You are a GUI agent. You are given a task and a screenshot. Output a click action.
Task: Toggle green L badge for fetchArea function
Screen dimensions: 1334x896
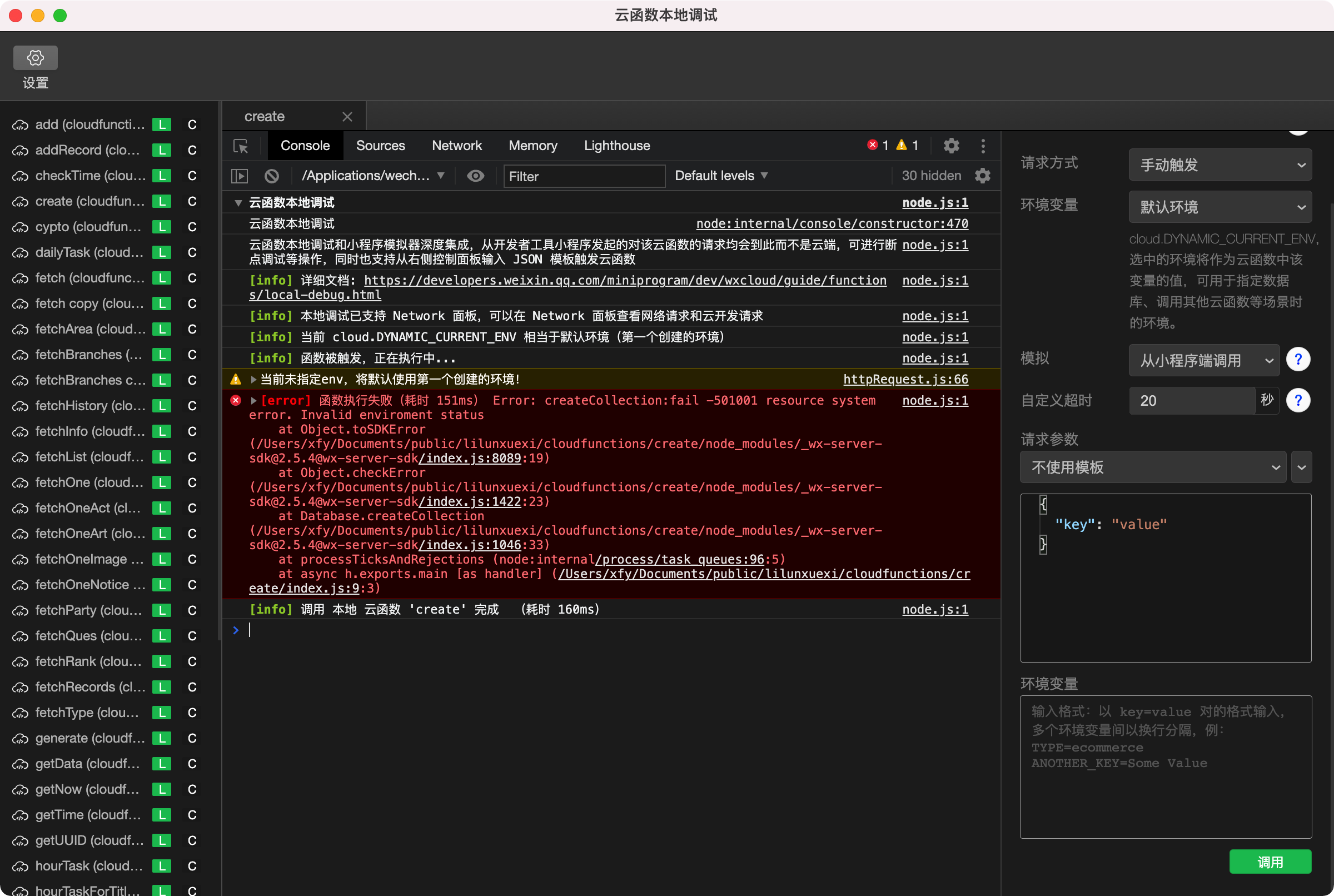162,329
